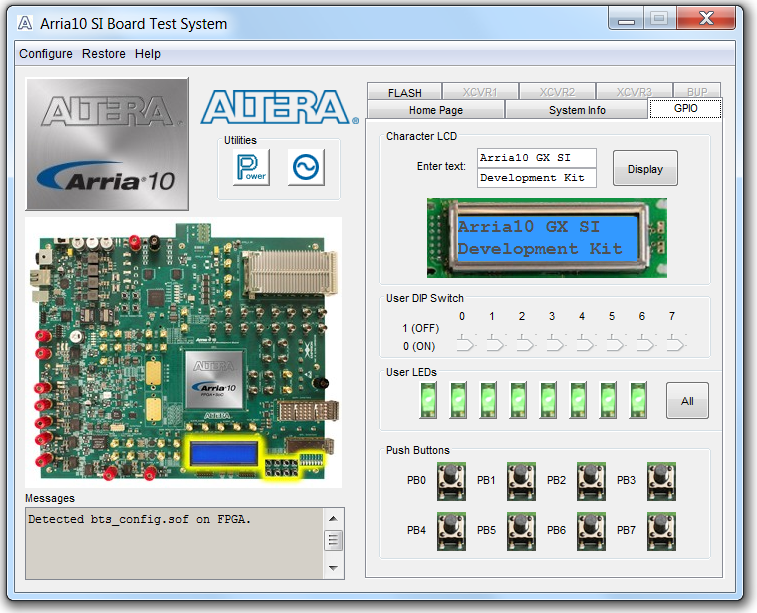The image size is (757, 613).
Task: Open the Restore menu
Action: pos(104,54)
